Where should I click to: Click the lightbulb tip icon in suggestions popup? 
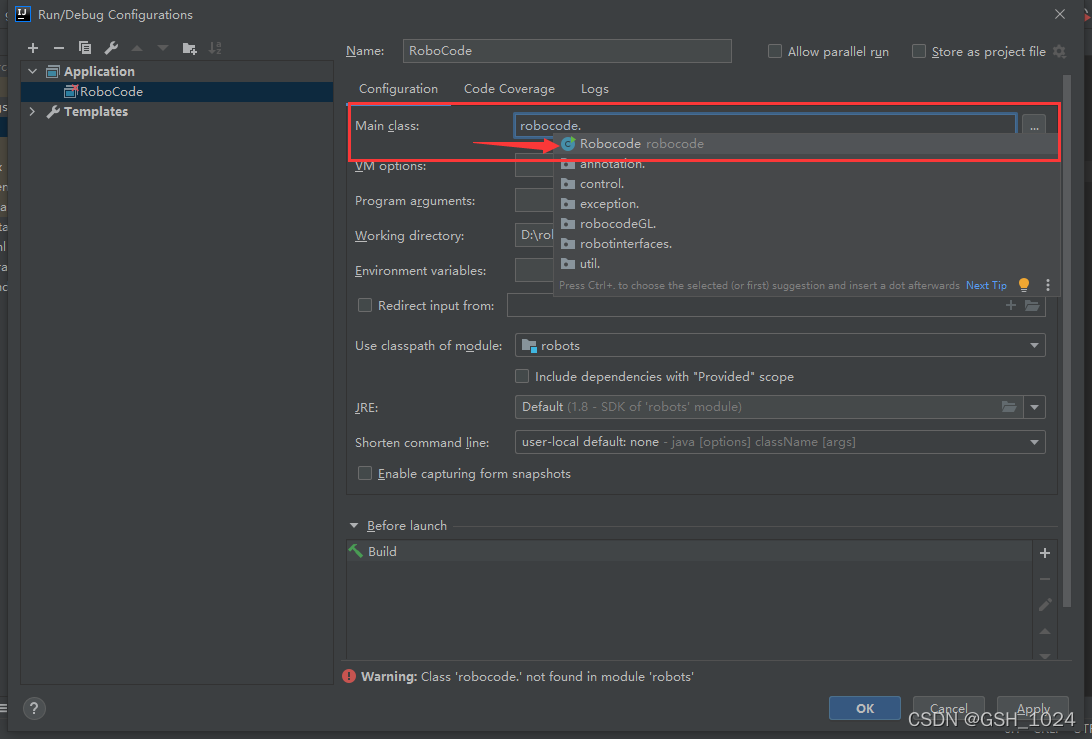(x=1024, y=285)
